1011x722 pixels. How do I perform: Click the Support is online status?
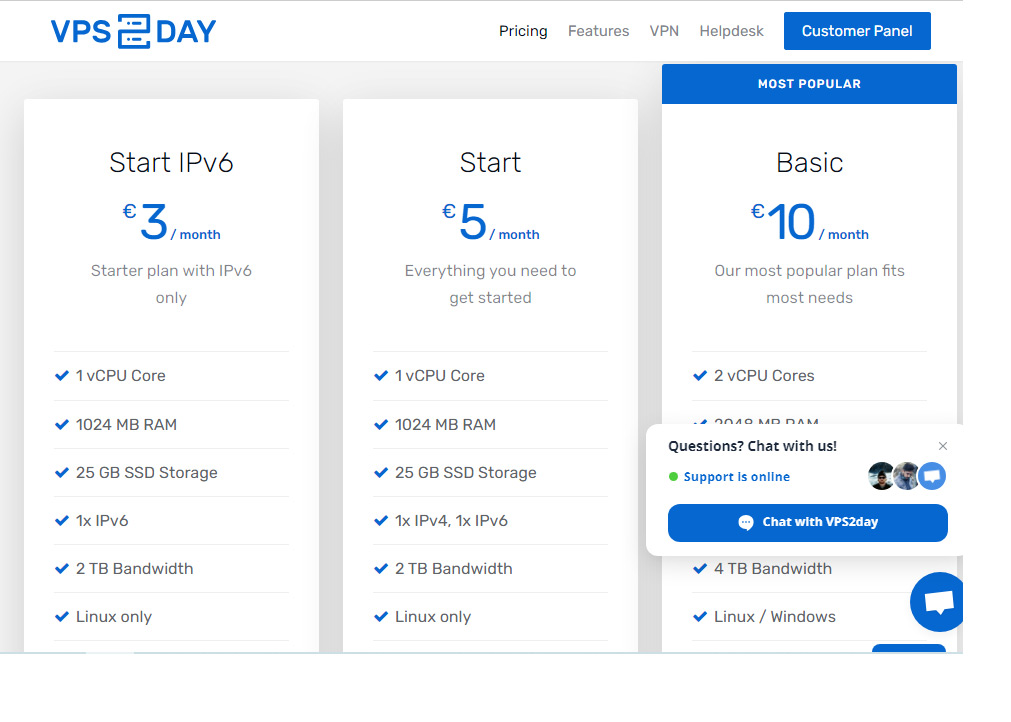729,477
